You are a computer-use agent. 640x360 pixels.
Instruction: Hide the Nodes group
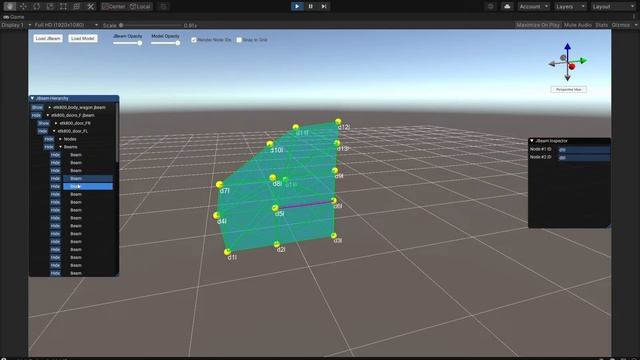pyautogui.click(x=49, y=139)
